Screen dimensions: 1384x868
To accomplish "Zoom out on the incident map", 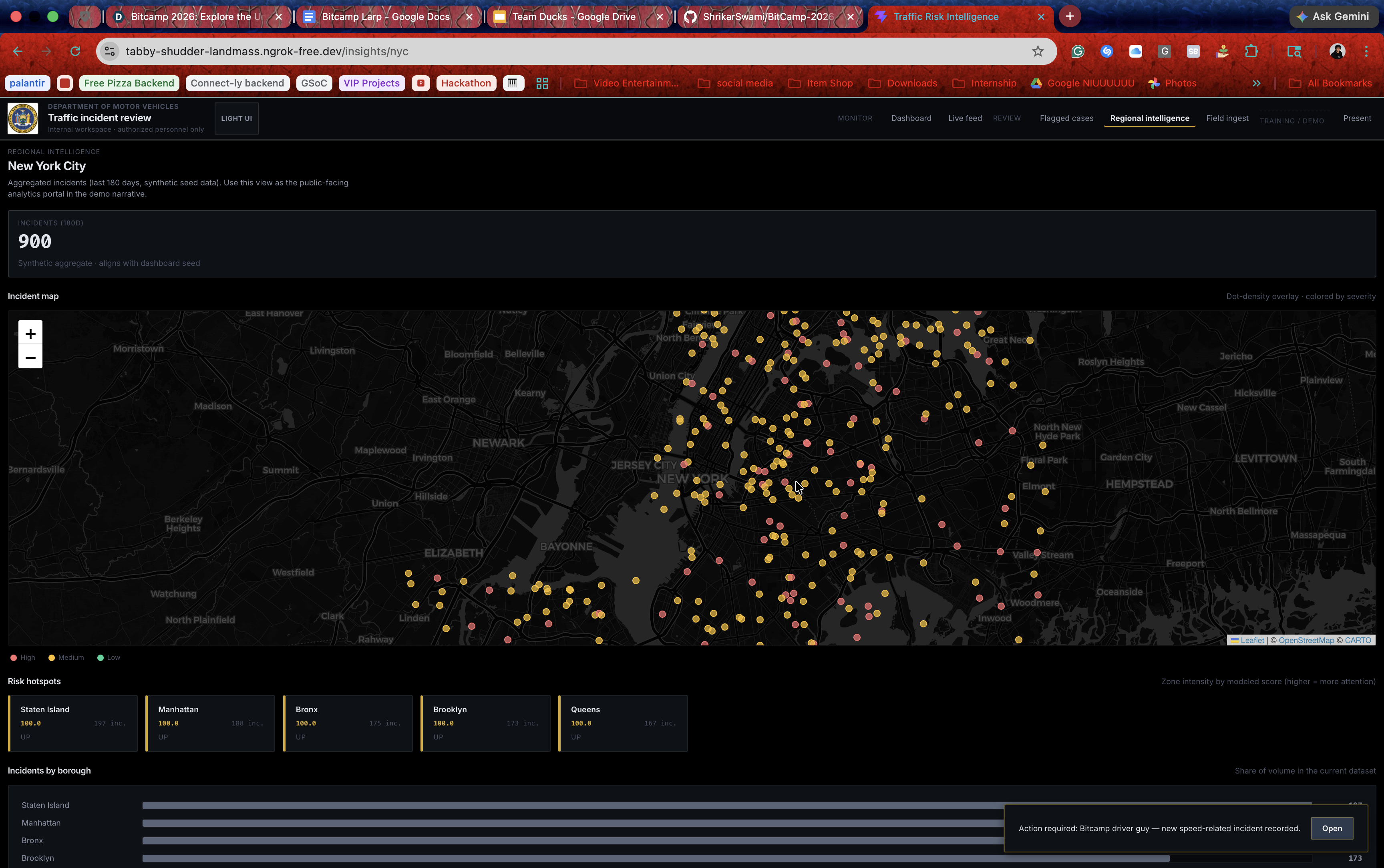I will click(30, 358).
